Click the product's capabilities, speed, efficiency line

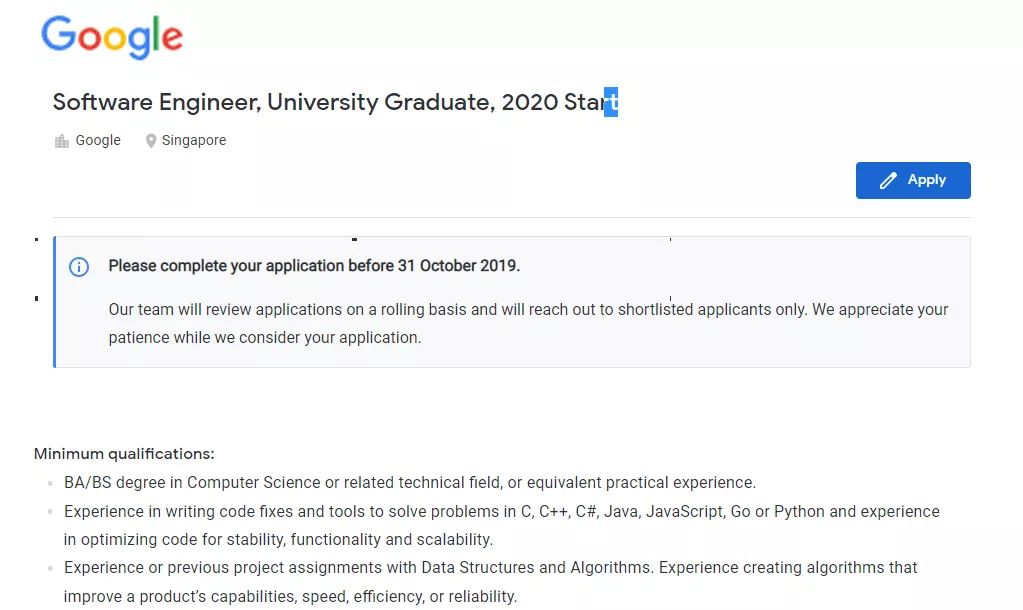pos(290,596)
